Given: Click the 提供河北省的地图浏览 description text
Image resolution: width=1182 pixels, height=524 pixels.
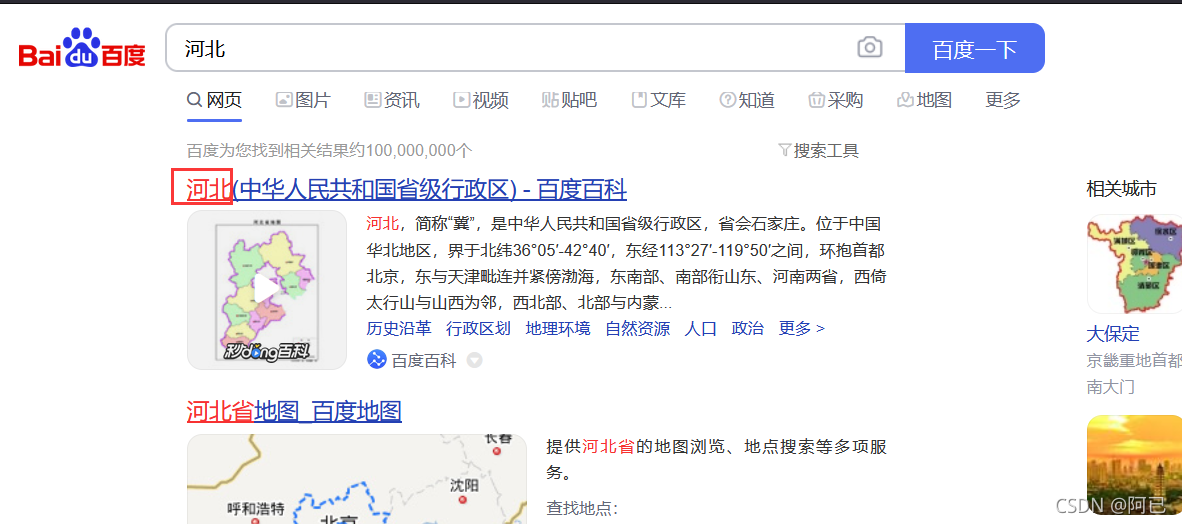Looking at the screenshot, I should [716, 459].
